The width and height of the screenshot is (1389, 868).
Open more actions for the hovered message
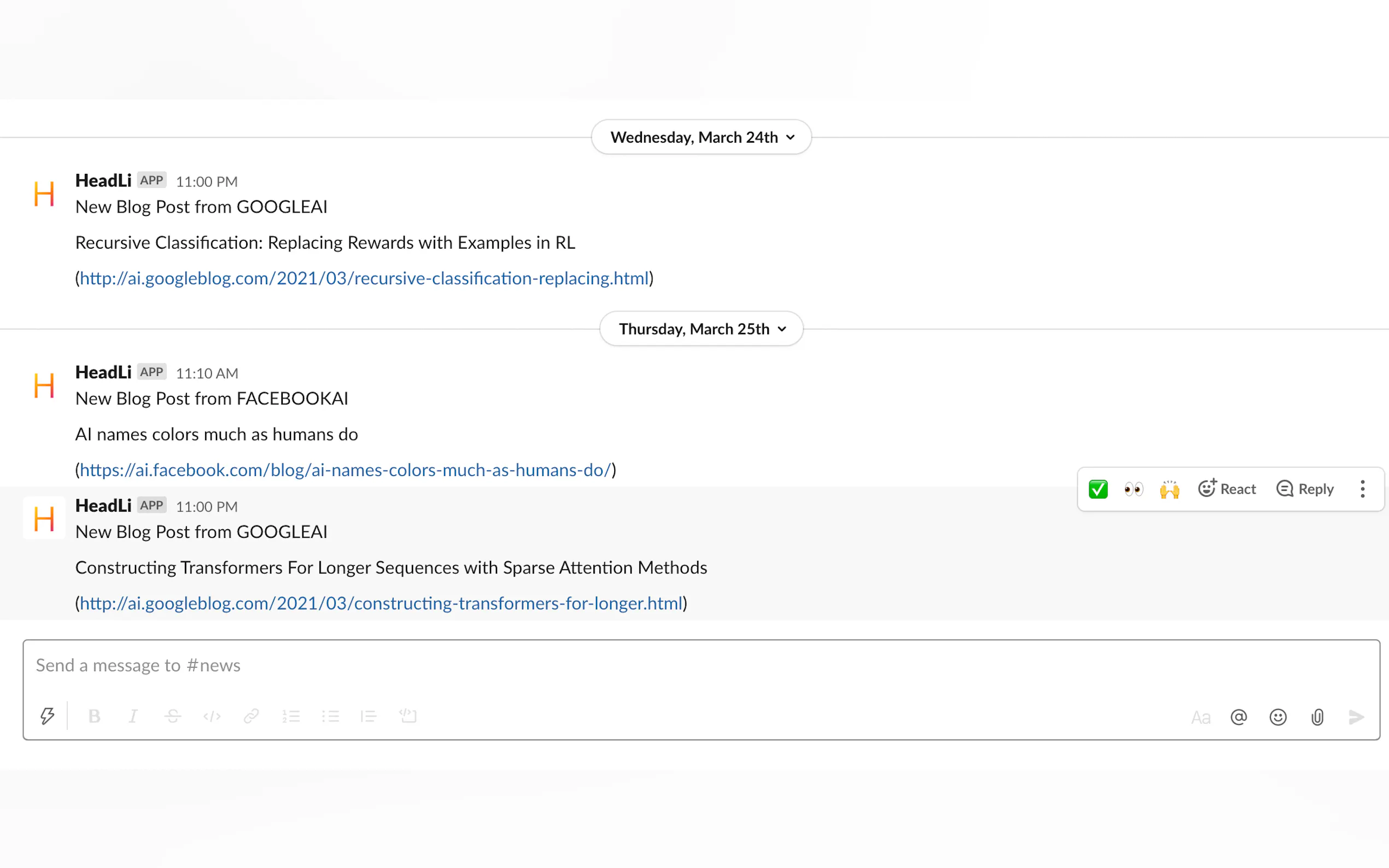[x=1362, y=489]
